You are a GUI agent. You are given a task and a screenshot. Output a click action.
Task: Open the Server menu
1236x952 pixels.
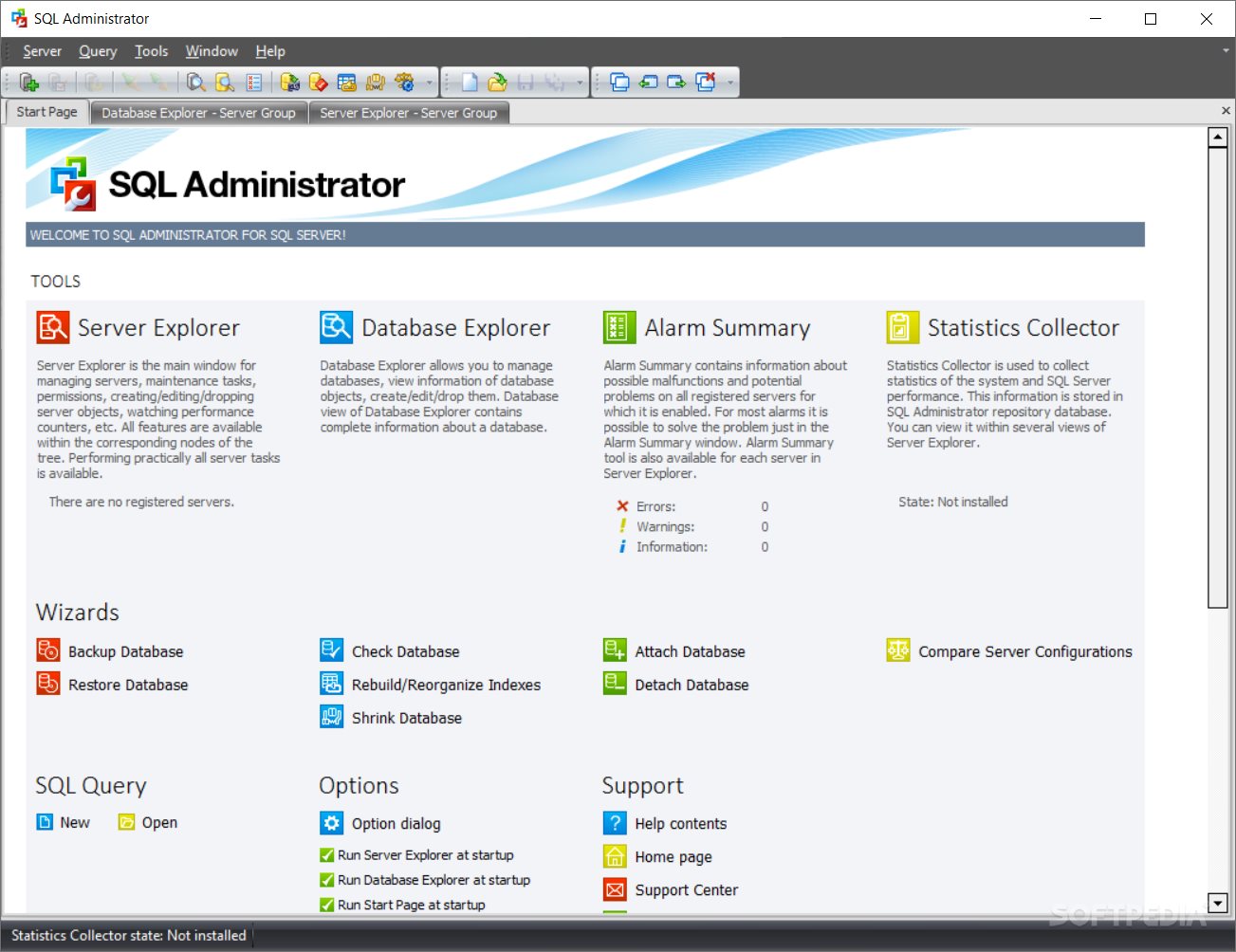43,51
